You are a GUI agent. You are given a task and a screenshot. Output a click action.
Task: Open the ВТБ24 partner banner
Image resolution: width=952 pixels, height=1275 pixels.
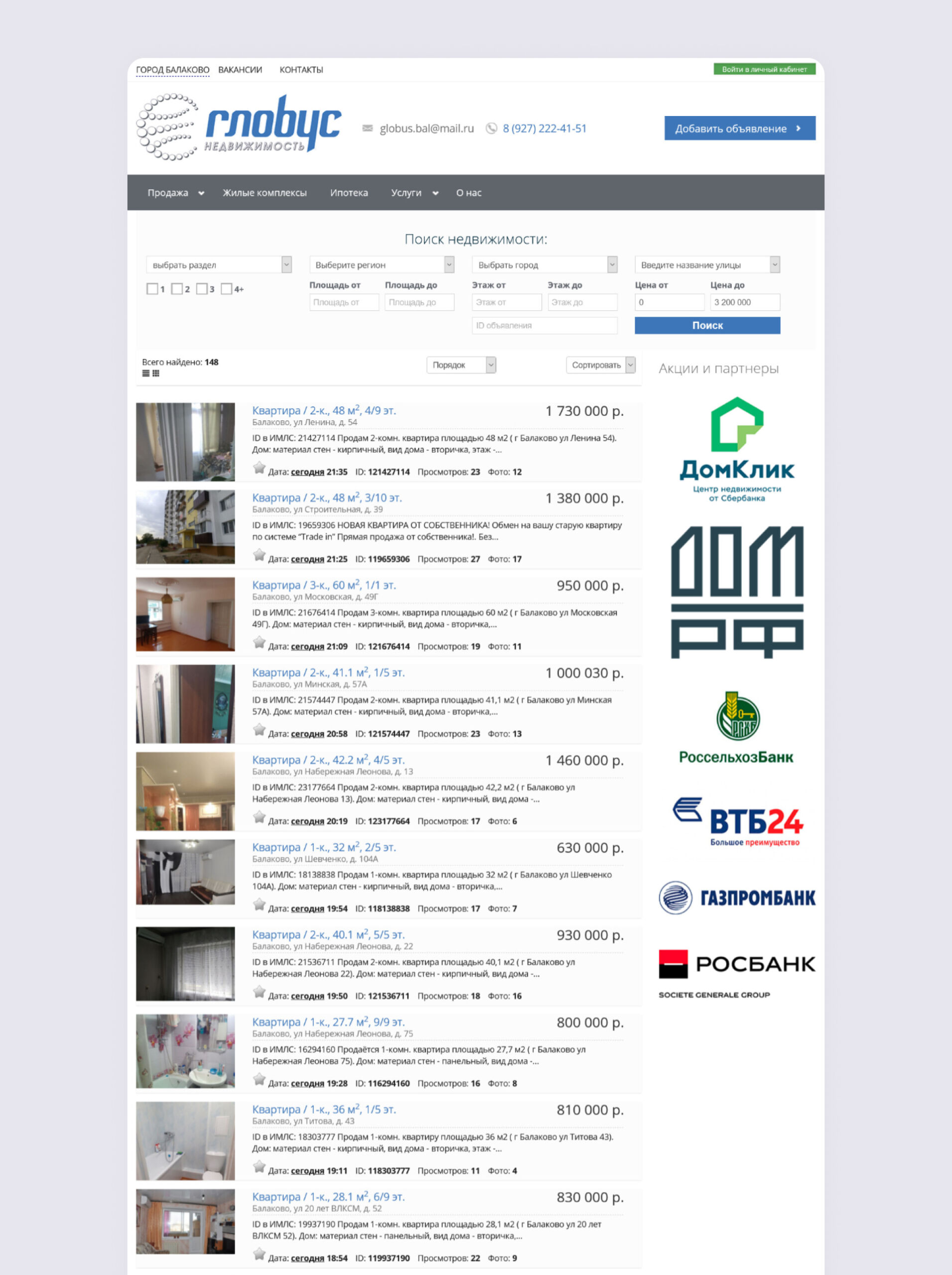(738, 822)
